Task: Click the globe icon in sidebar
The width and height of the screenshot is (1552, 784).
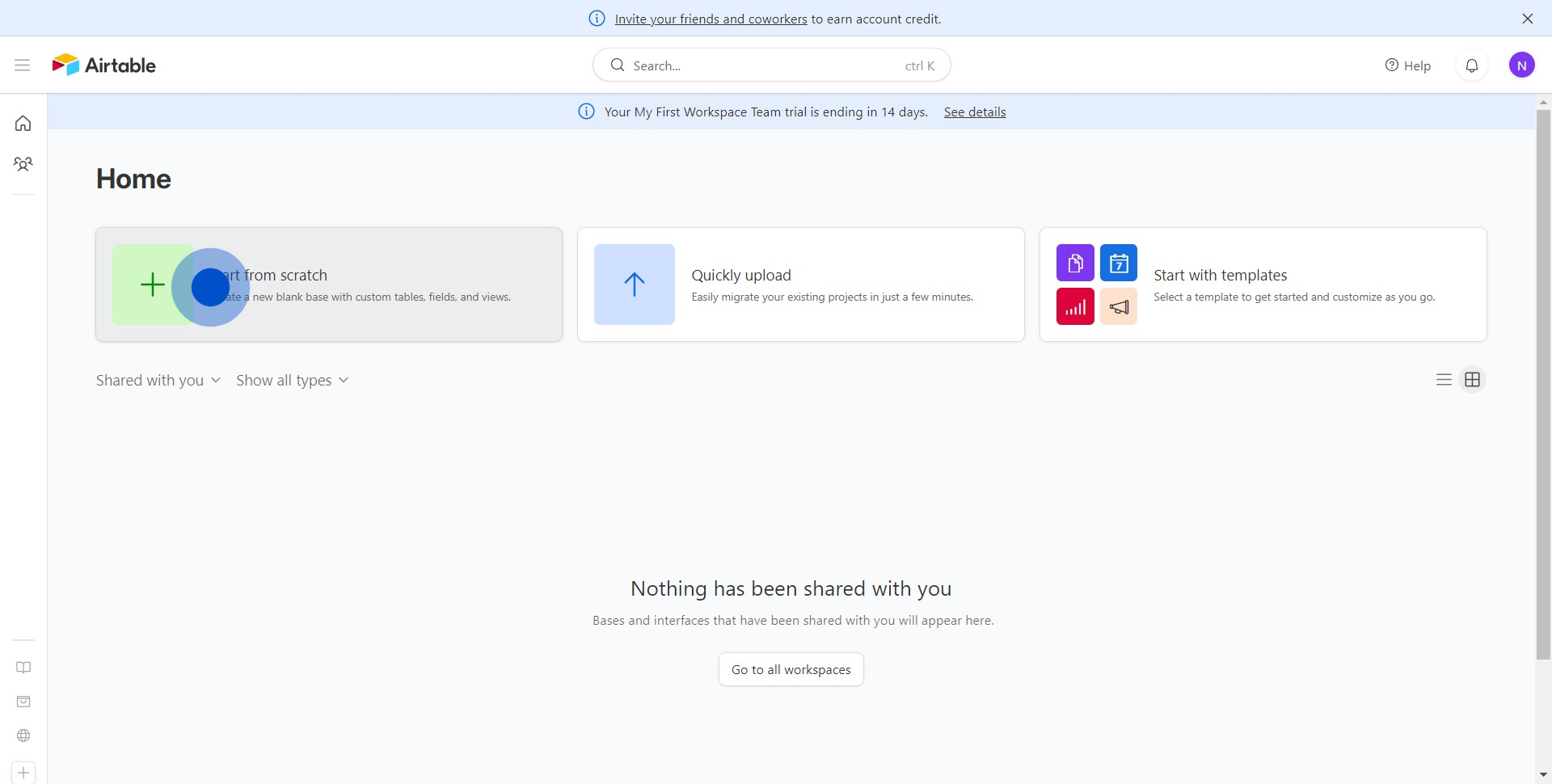Action: (23, 736)
